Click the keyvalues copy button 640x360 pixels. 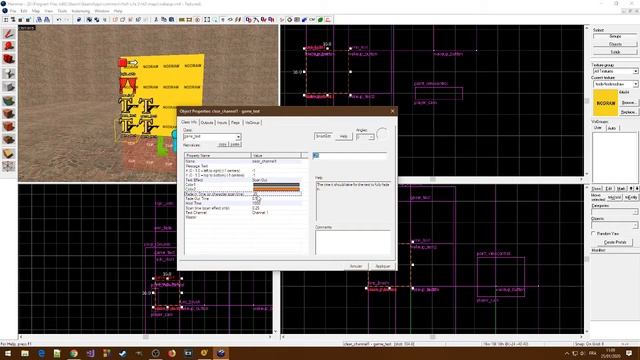pos(222,144)
